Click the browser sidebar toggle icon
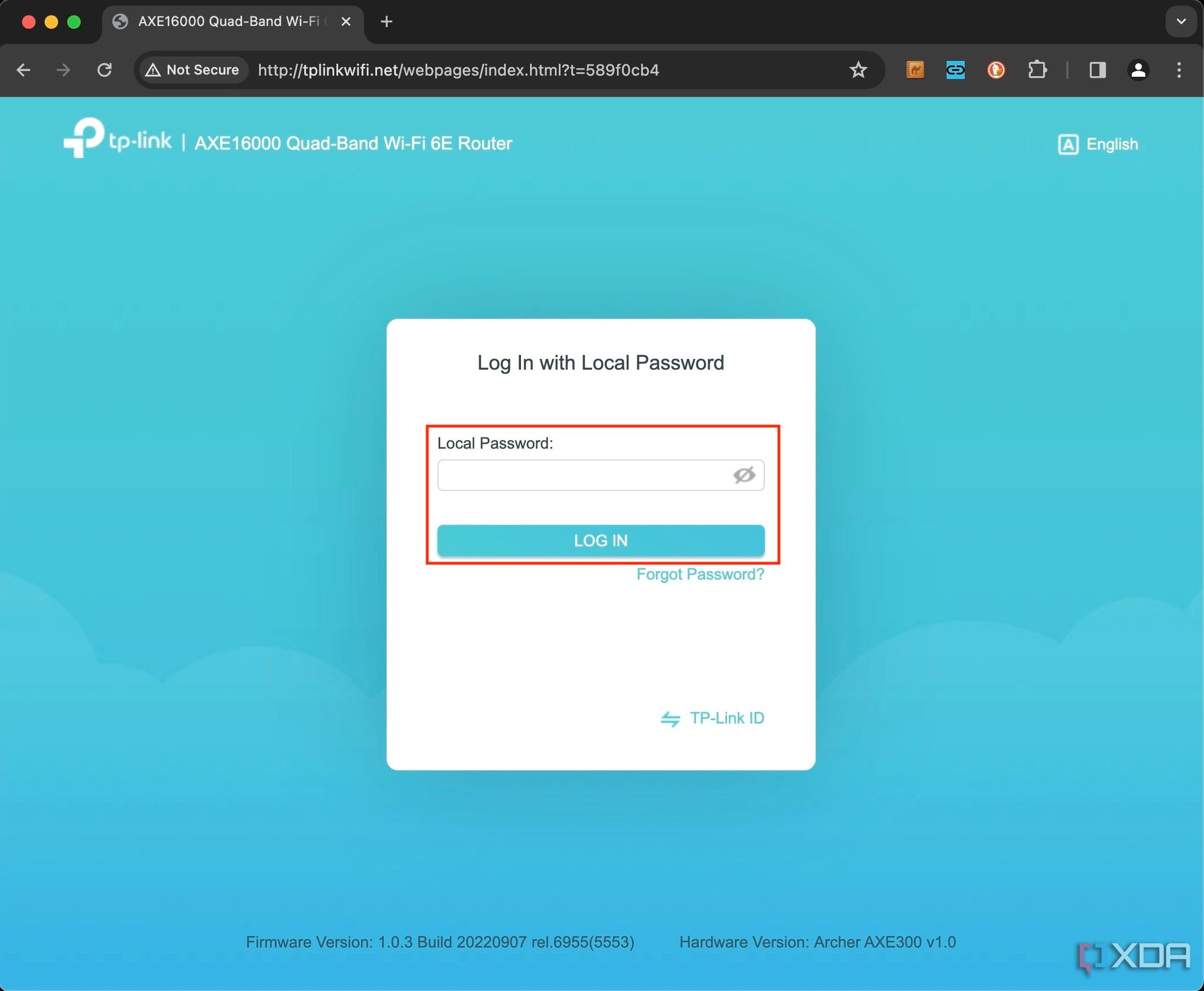The height and width of the screenshot is (991, 1204). (x=1097, y=69)
